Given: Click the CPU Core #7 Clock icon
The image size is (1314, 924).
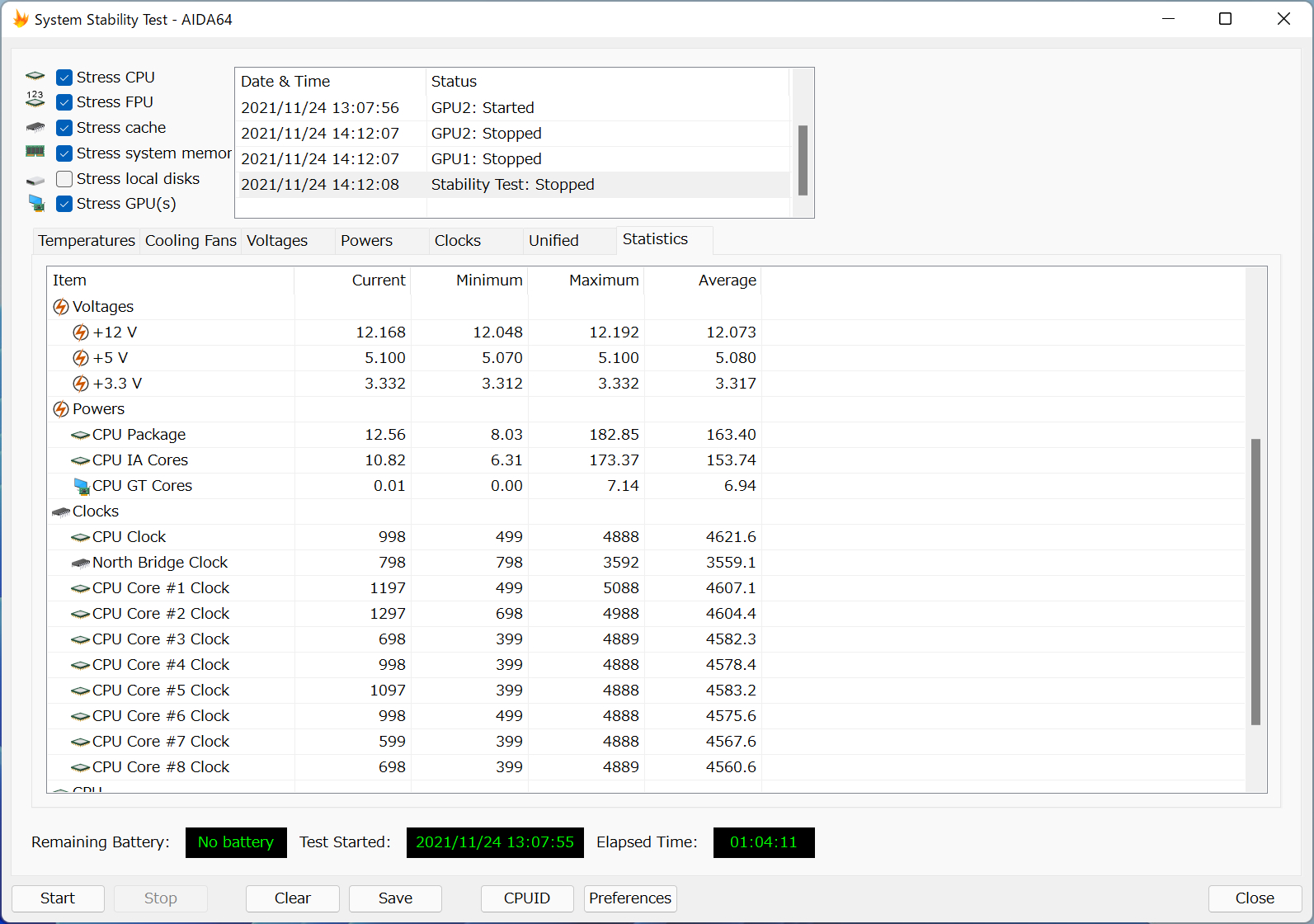Looking at the screenshot, I should [81, 742].
